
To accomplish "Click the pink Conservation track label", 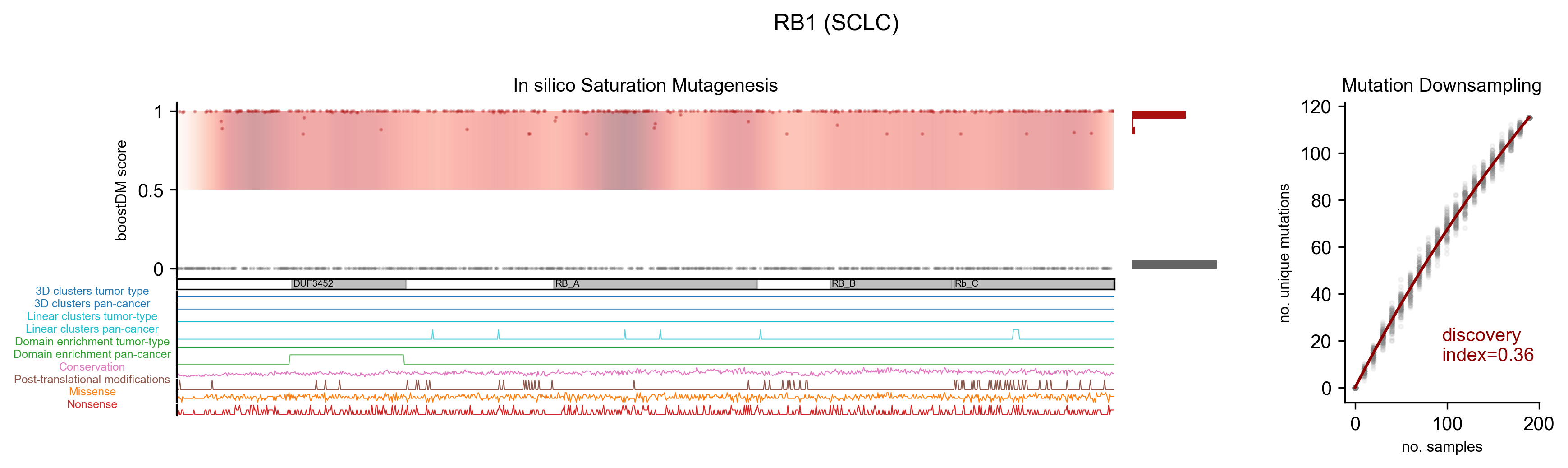I will point(92,367).
